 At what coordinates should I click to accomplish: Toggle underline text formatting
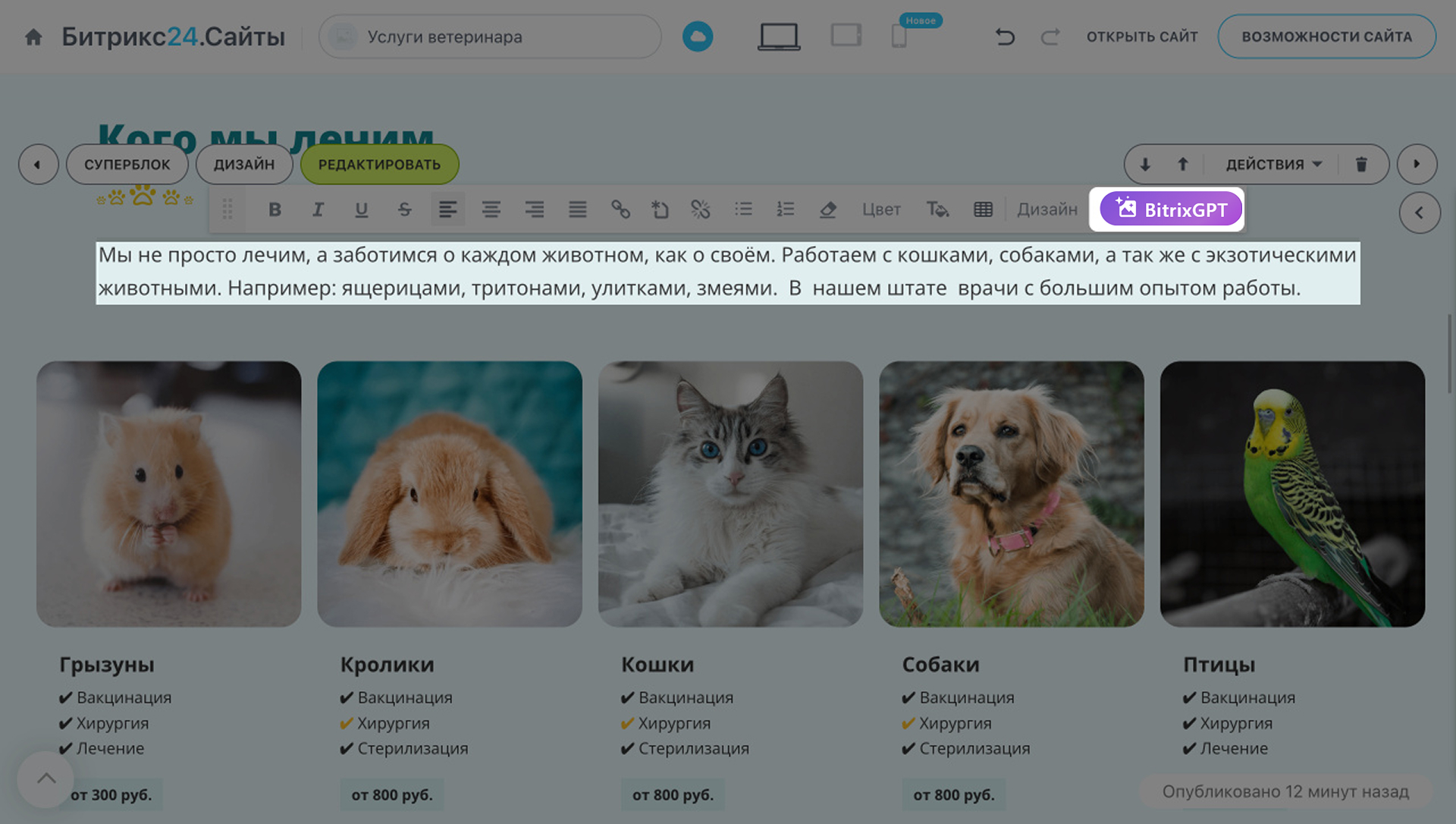[x=361, y=209]
